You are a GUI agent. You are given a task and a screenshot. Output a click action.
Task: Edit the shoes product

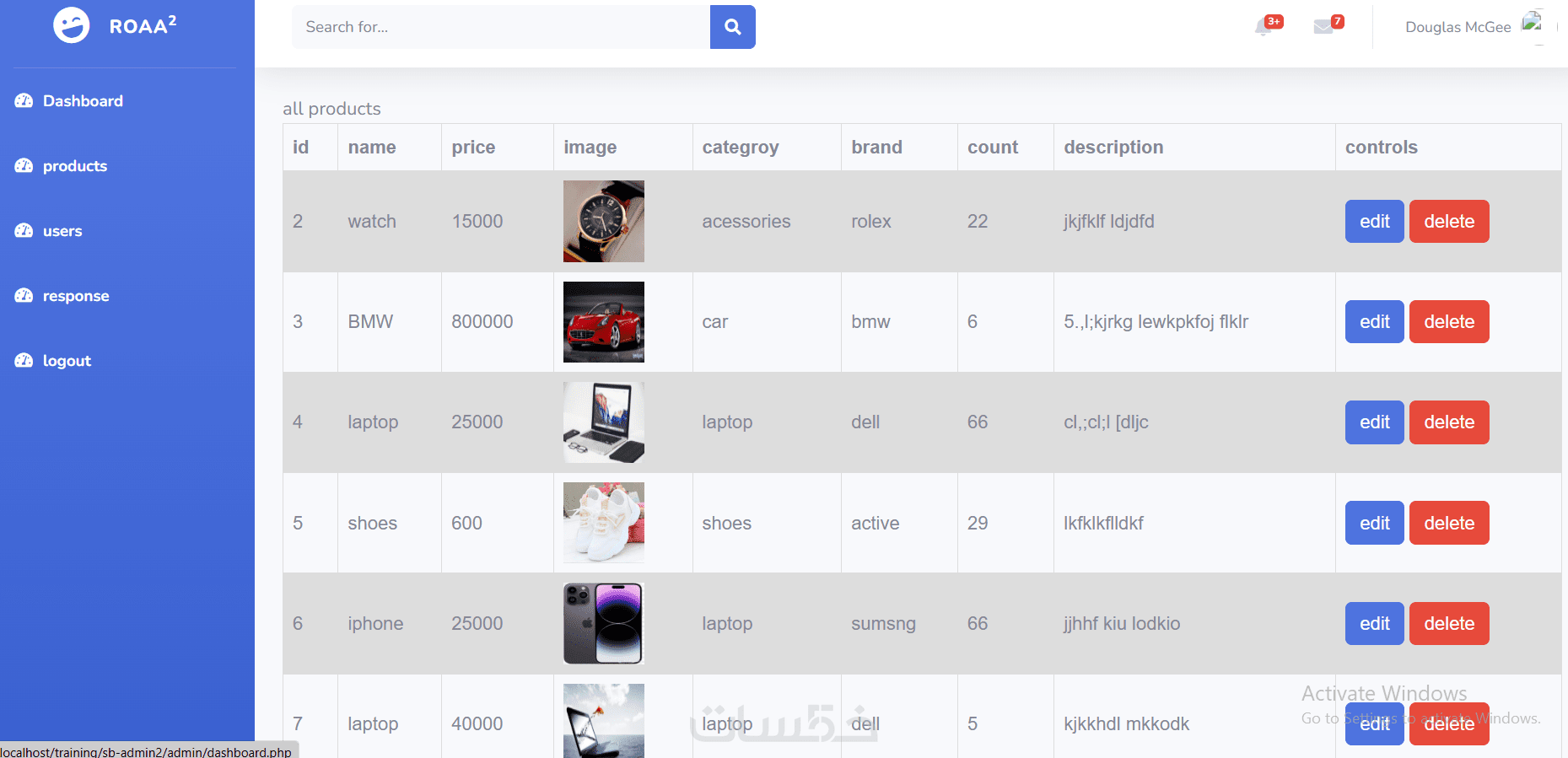1374,523
